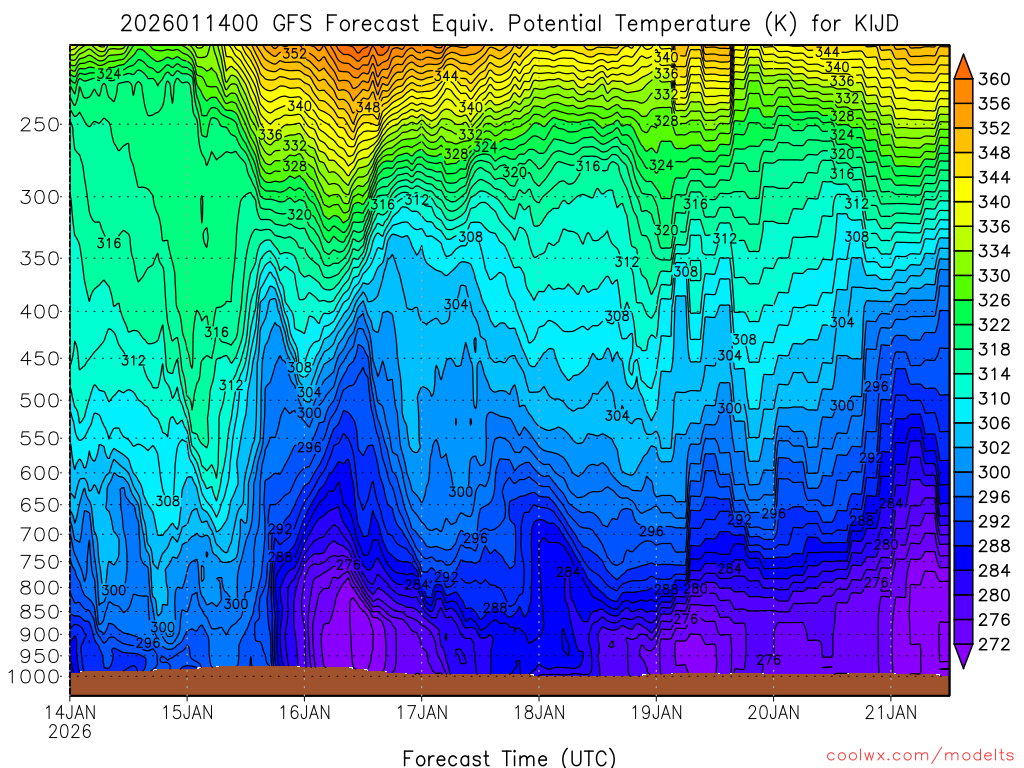Click the 360 value on the color bar legend
Image resolution: width=1024 pixels, height=768 pixels.
coord(994,79)
